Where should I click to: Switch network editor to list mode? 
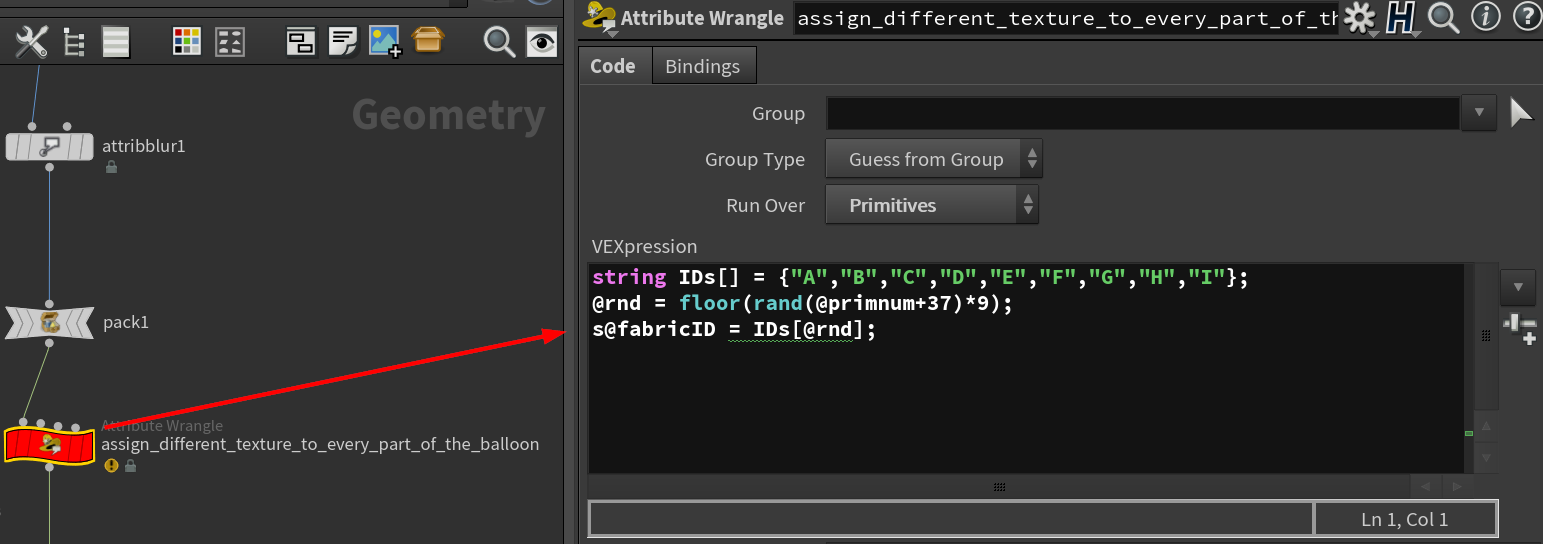coord(116,41)
